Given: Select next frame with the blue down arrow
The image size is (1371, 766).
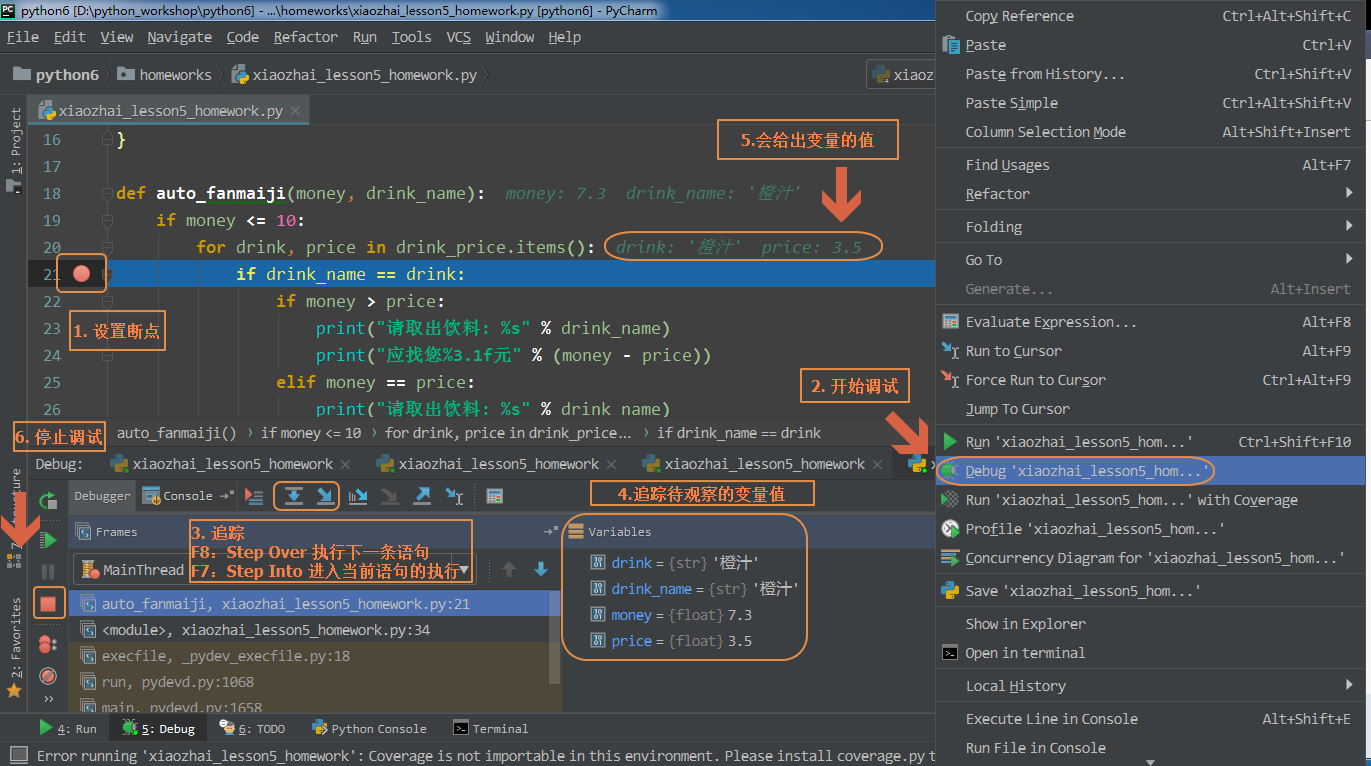Looking at the screenshot, I should tap(541, 569).
